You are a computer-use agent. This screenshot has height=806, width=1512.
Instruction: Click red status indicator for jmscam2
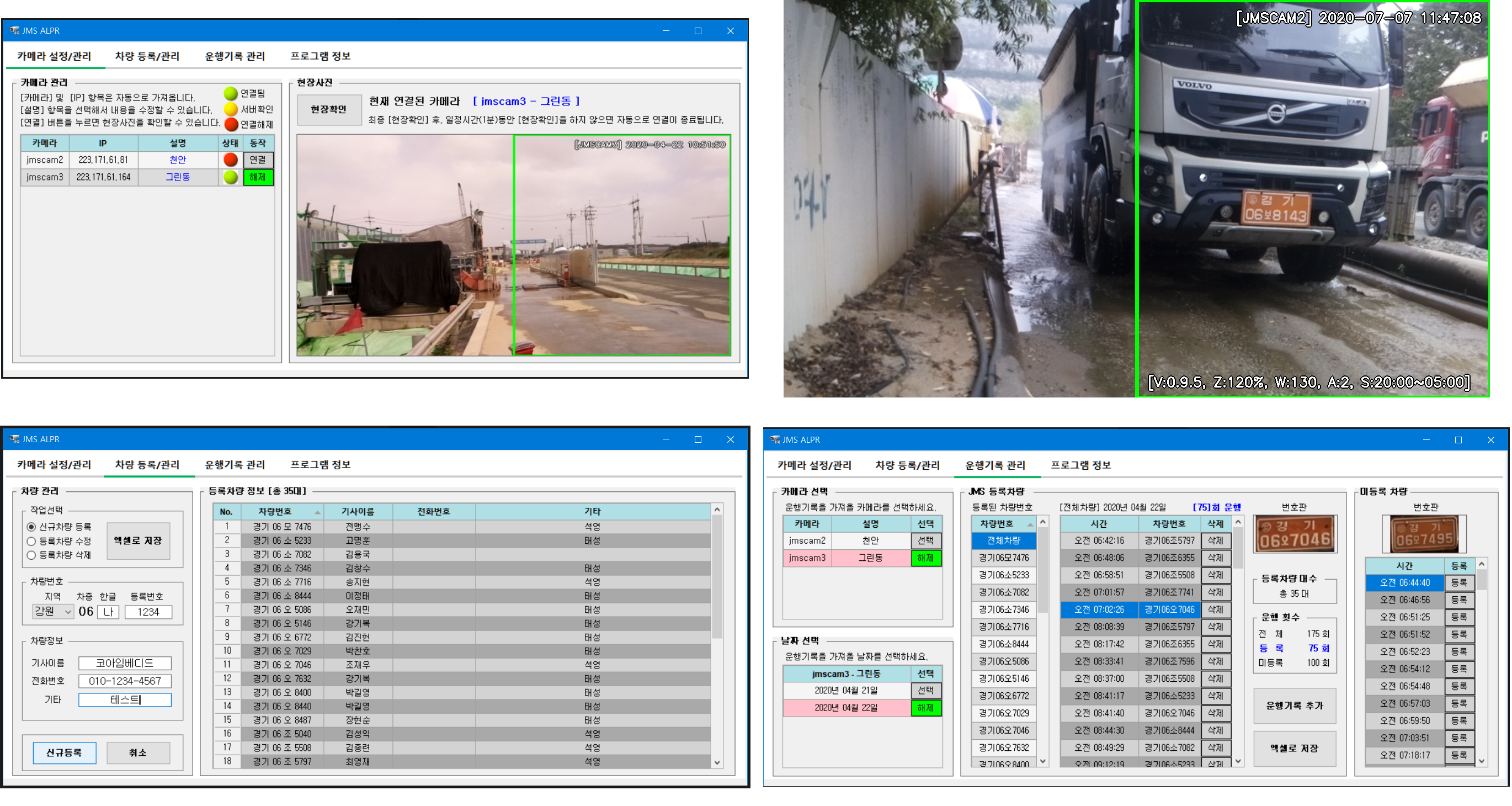coord(230,160)
